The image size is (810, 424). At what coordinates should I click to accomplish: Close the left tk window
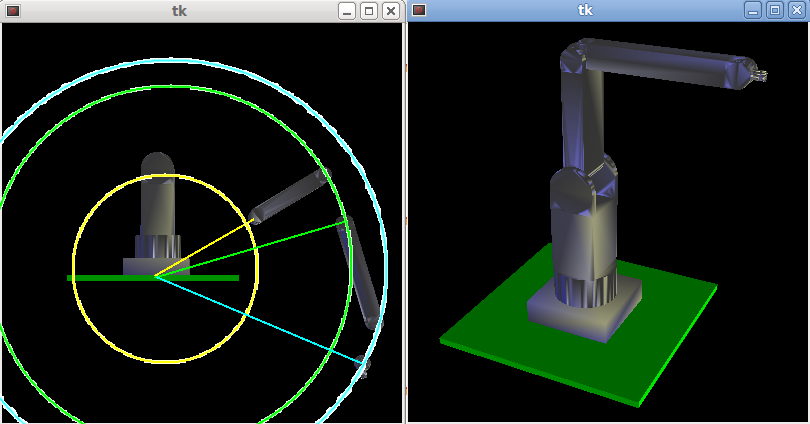click(x=391, y=11)
